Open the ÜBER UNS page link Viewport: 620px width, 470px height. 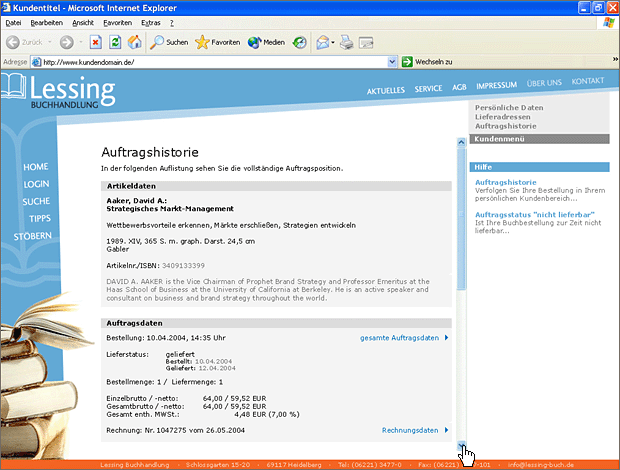[544, 83]
